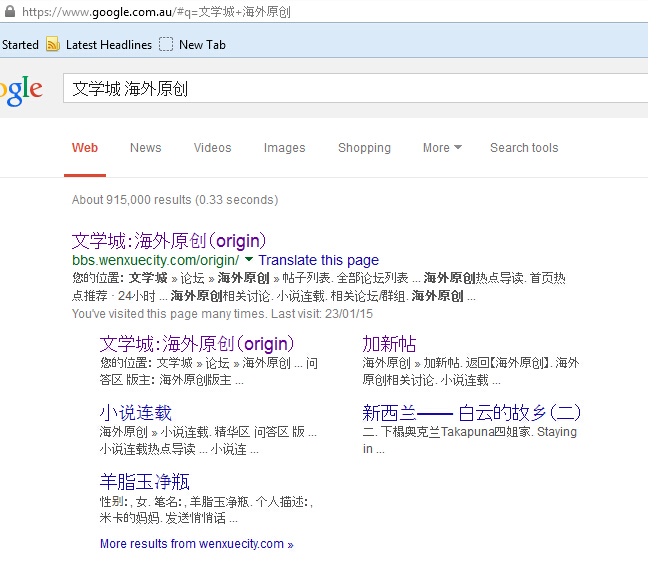Open the indented 文学城:海外原创(origin) sitelink
The width and height of the screenshot is (648, 573).
pos(197,344)
